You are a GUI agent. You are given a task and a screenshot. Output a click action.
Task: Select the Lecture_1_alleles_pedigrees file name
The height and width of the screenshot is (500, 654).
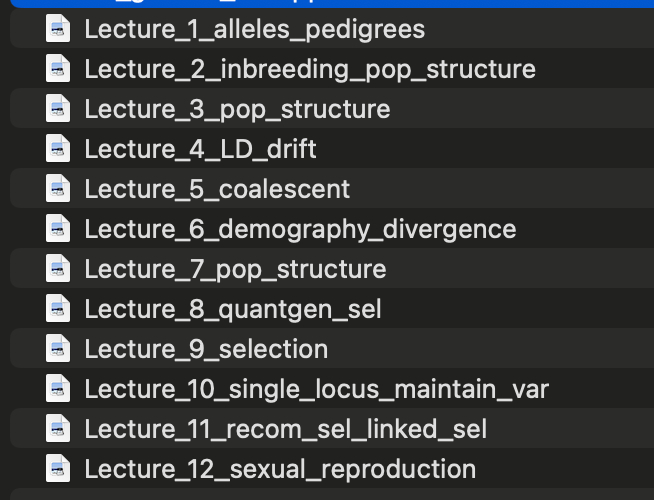pos(254,29)
